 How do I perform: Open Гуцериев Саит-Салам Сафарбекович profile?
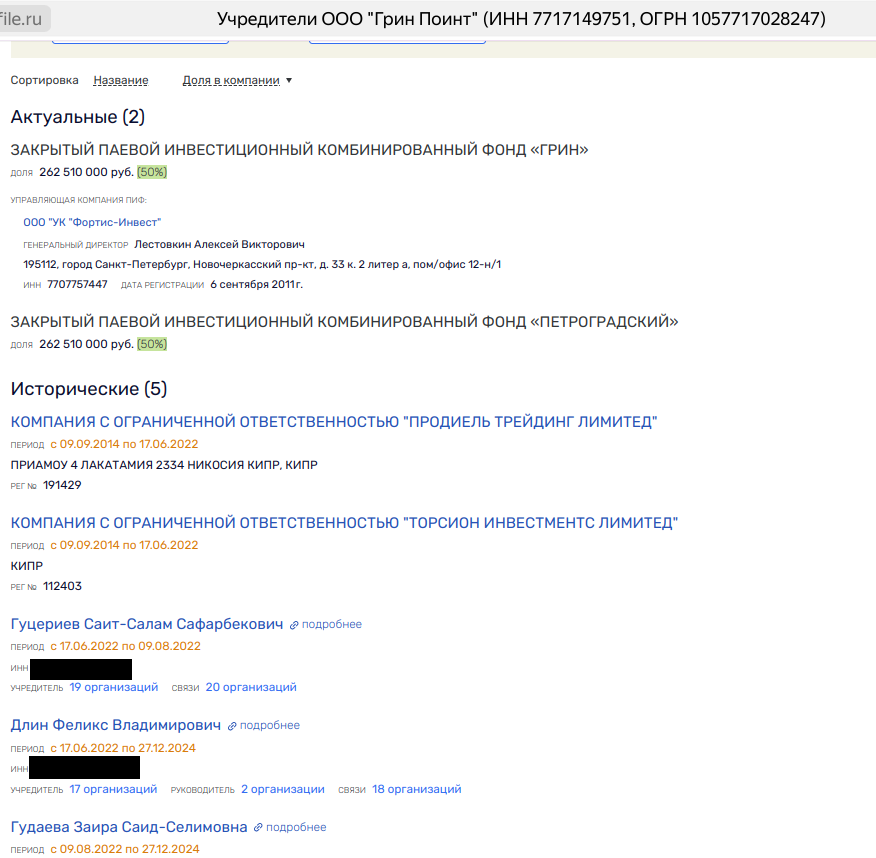click(x=147, y=624)
